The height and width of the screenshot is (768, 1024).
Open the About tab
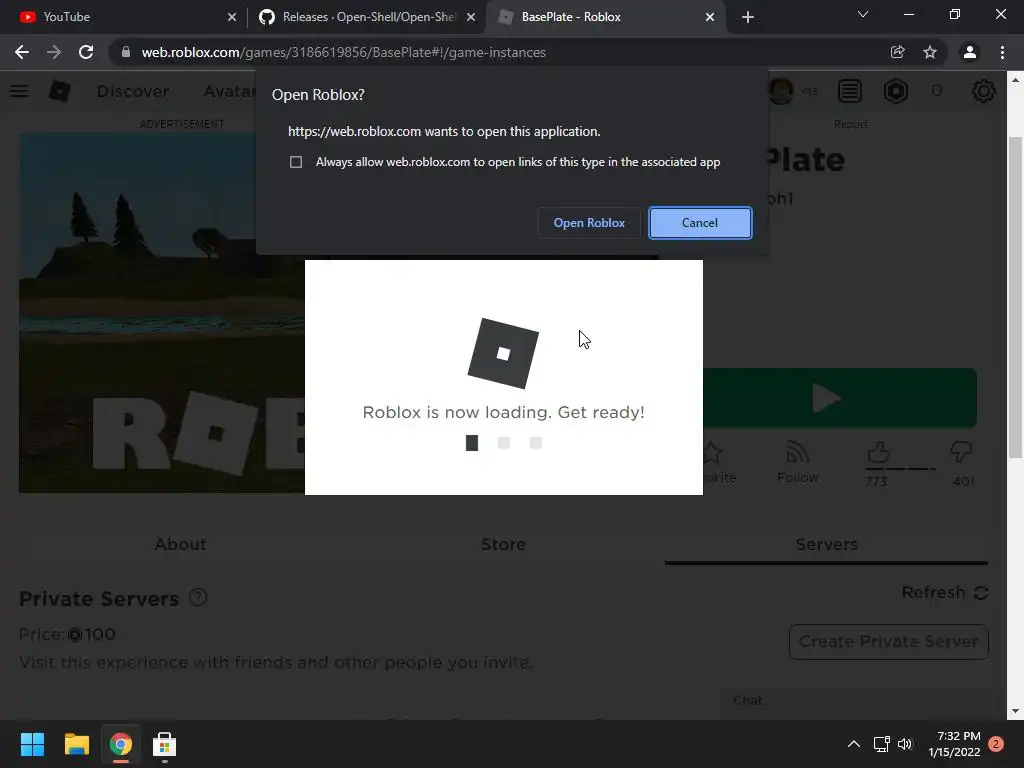180,544
